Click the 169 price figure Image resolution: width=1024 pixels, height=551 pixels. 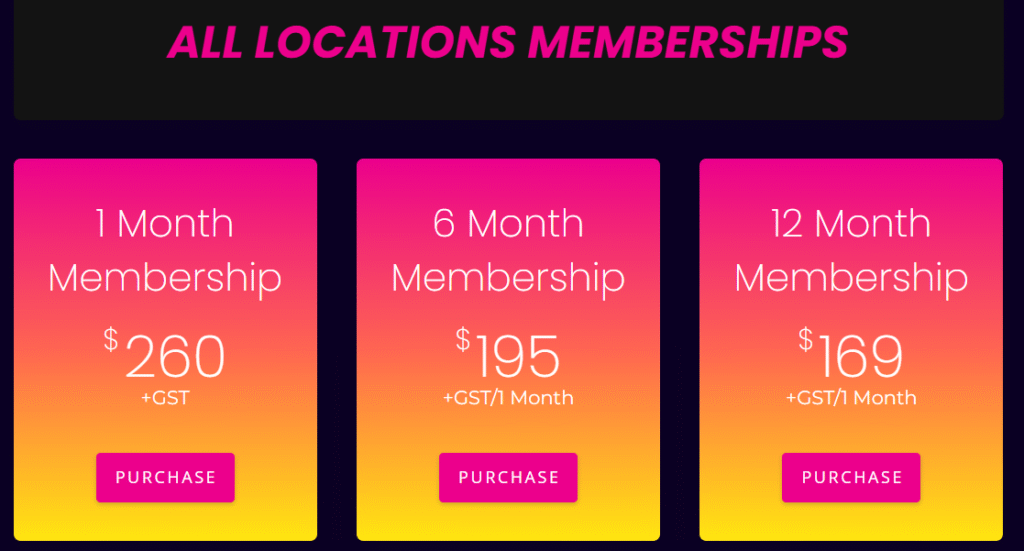pos(861,356)
